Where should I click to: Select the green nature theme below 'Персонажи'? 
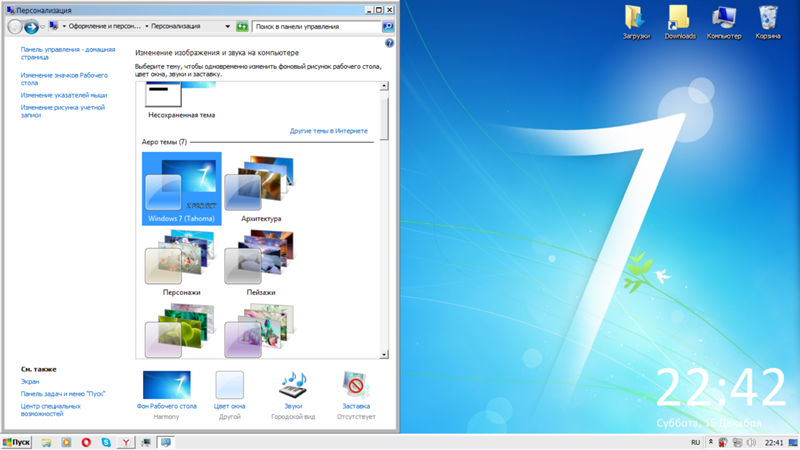coord(182,330)
